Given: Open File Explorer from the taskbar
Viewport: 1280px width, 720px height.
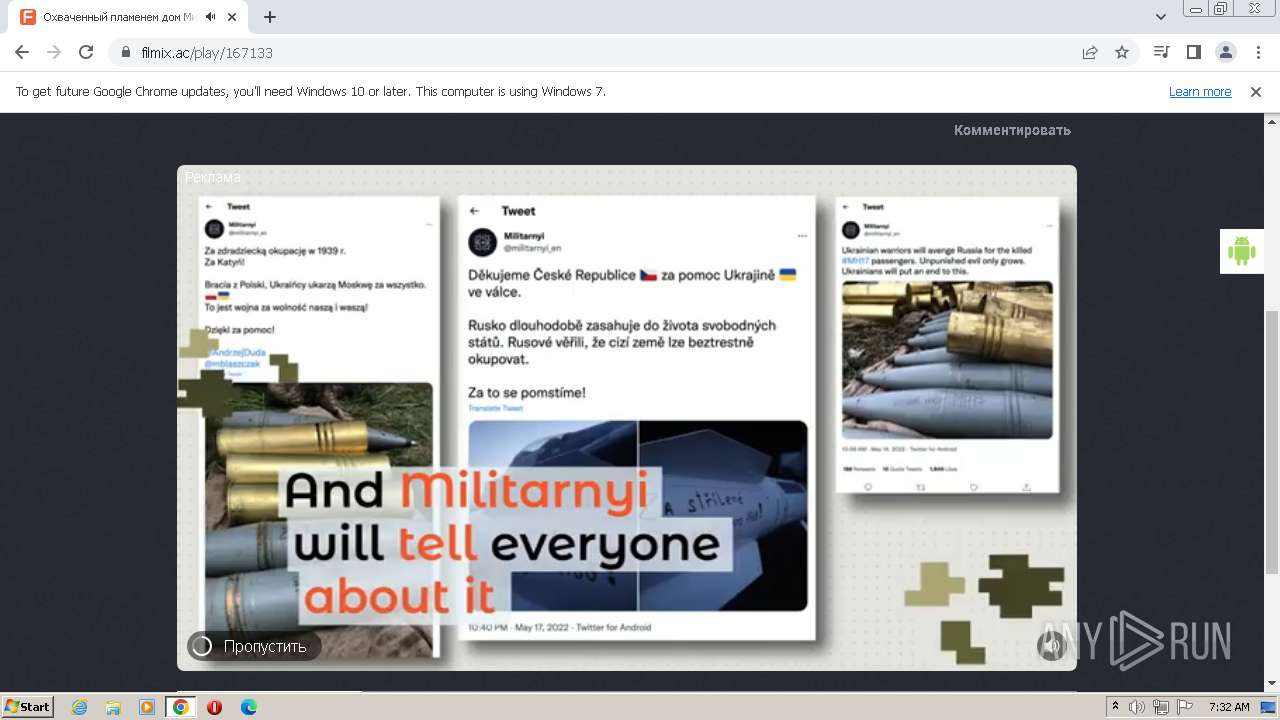Looking at the screenshot, I should click(x=113, y=707).
